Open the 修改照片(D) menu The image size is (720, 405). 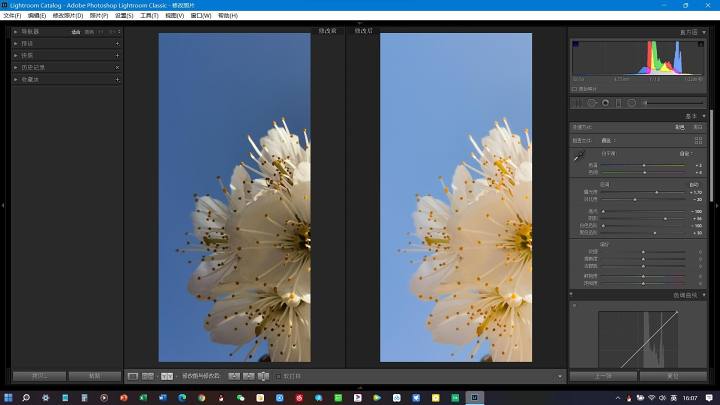pos(68,16)
